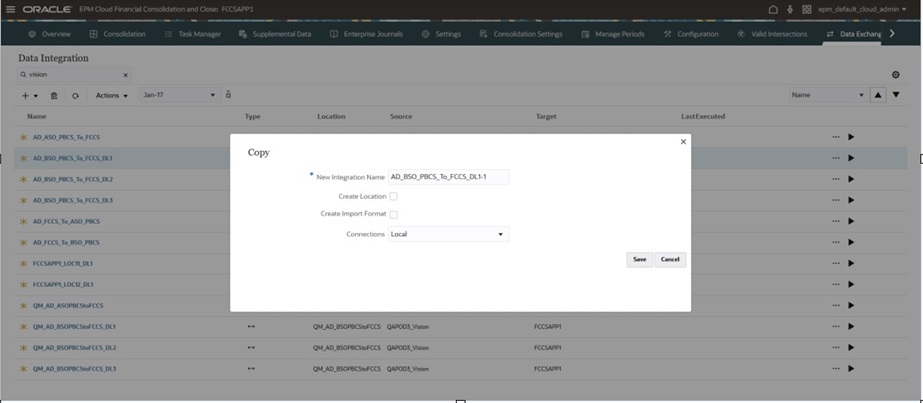Viewport: 923px width, 403px height.
Task: Enable the Create Location checkbox
Action: (x=393, y=196)
